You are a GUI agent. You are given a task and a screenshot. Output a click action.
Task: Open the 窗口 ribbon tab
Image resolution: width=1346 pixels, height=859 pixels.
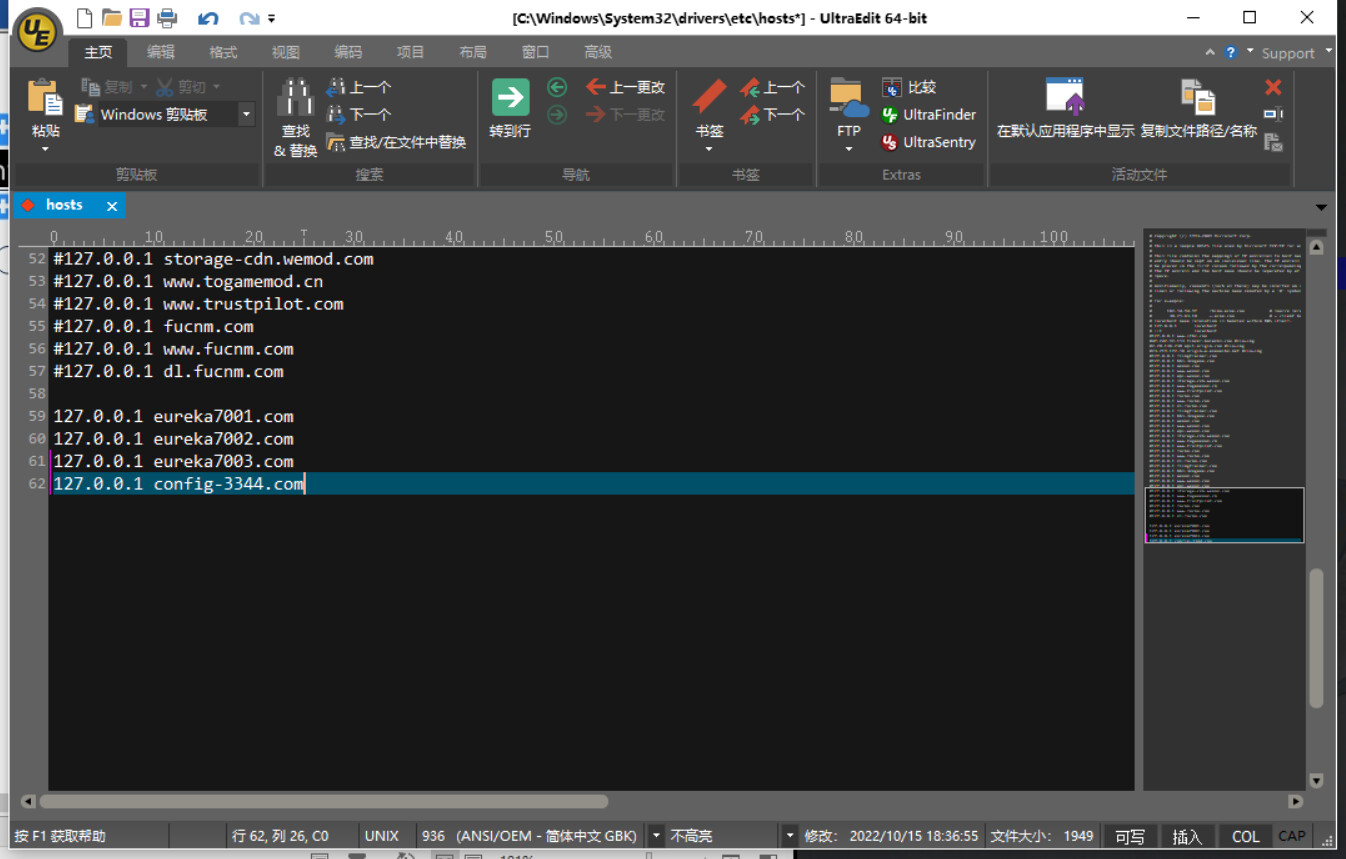pyautogui.click(x=535, y=52)
